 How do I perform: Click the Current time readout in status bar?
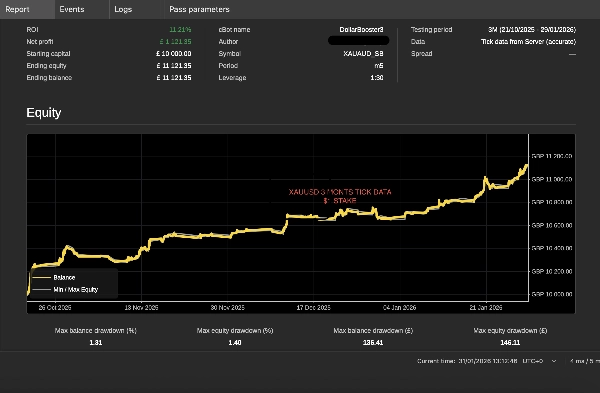pos(467,361)
